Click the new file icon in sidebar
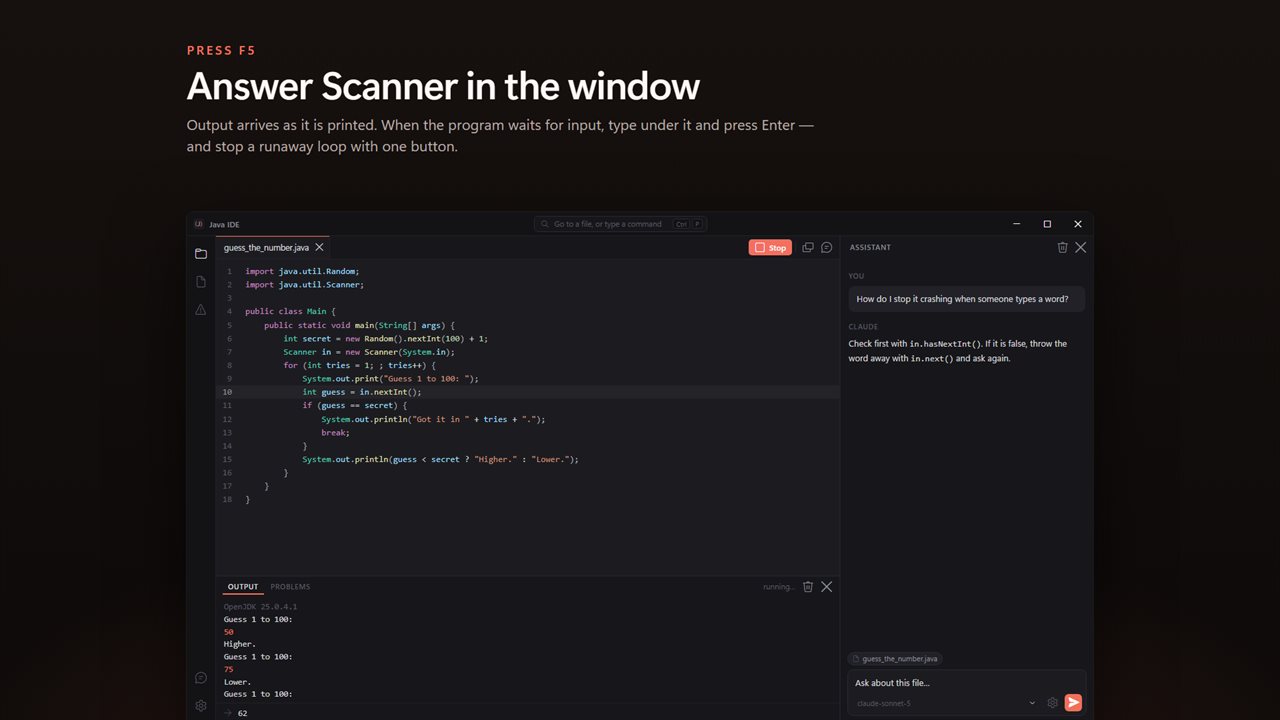Viewport: 1280px width, 720px height. coord(201,282)
